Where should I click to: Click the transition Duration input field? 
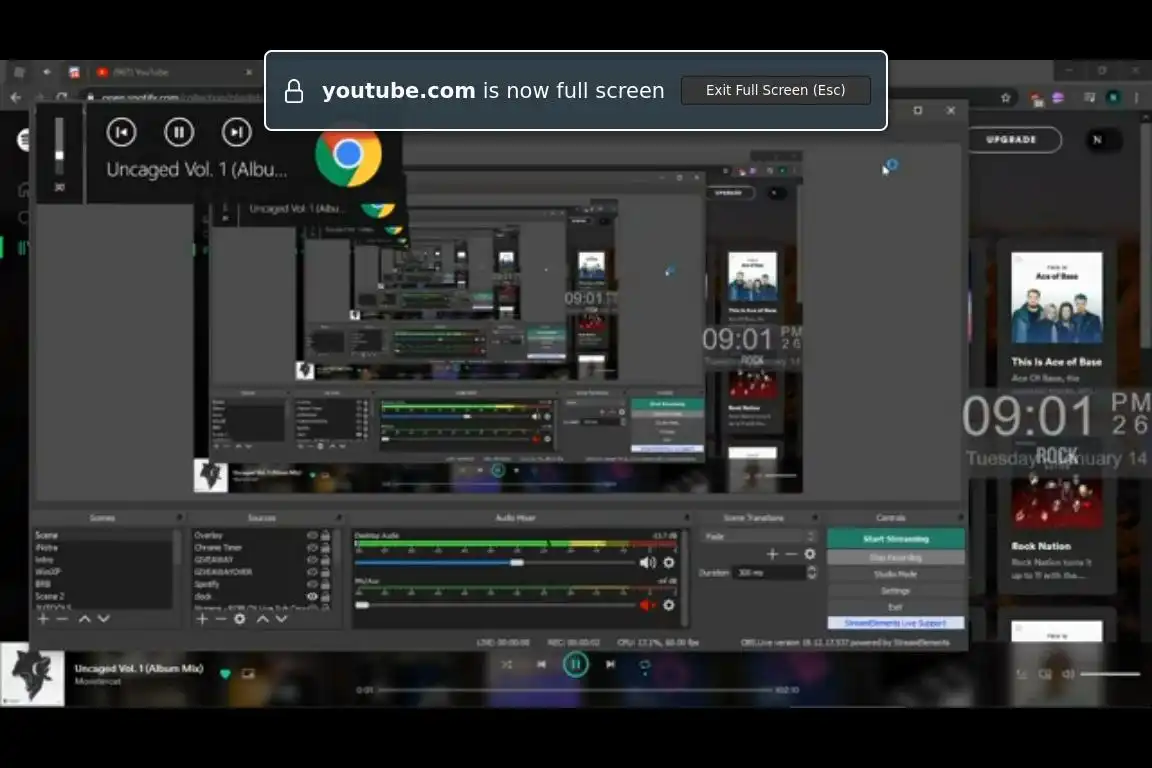coord(769,573)
